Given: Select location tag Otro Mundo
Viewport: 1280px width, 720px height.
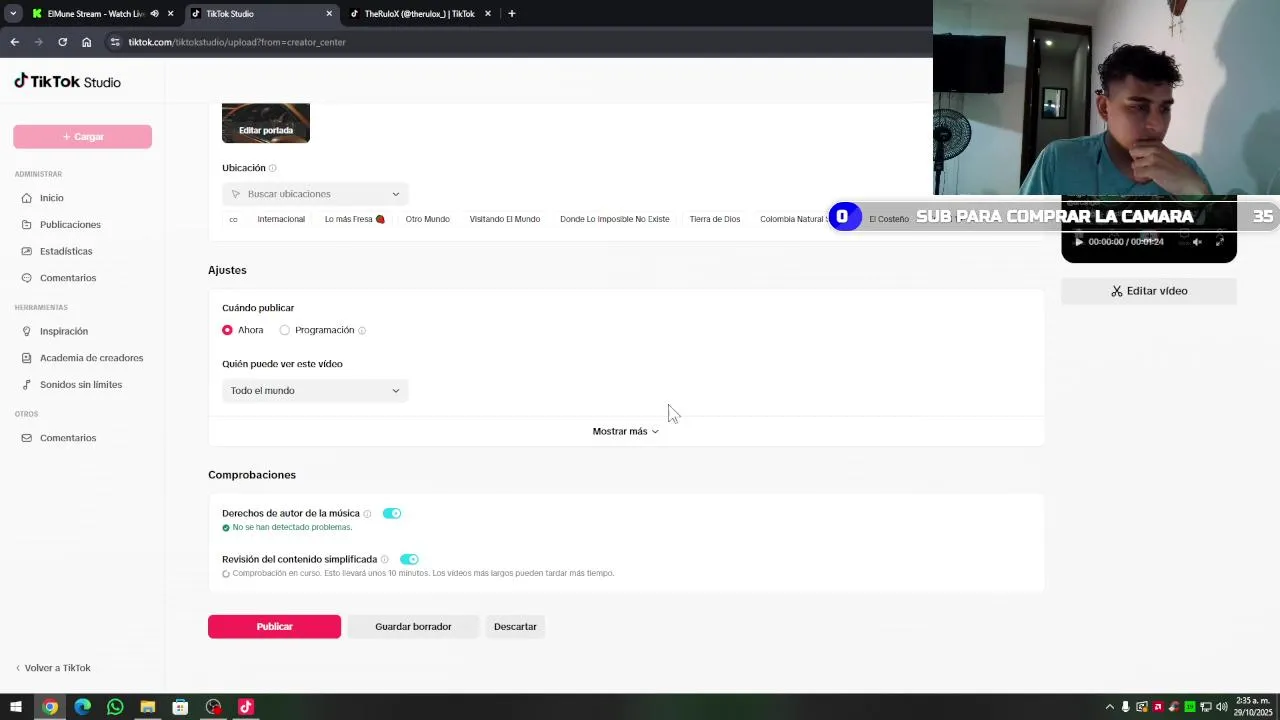Looking at the screenshot, I should point(428,219).
